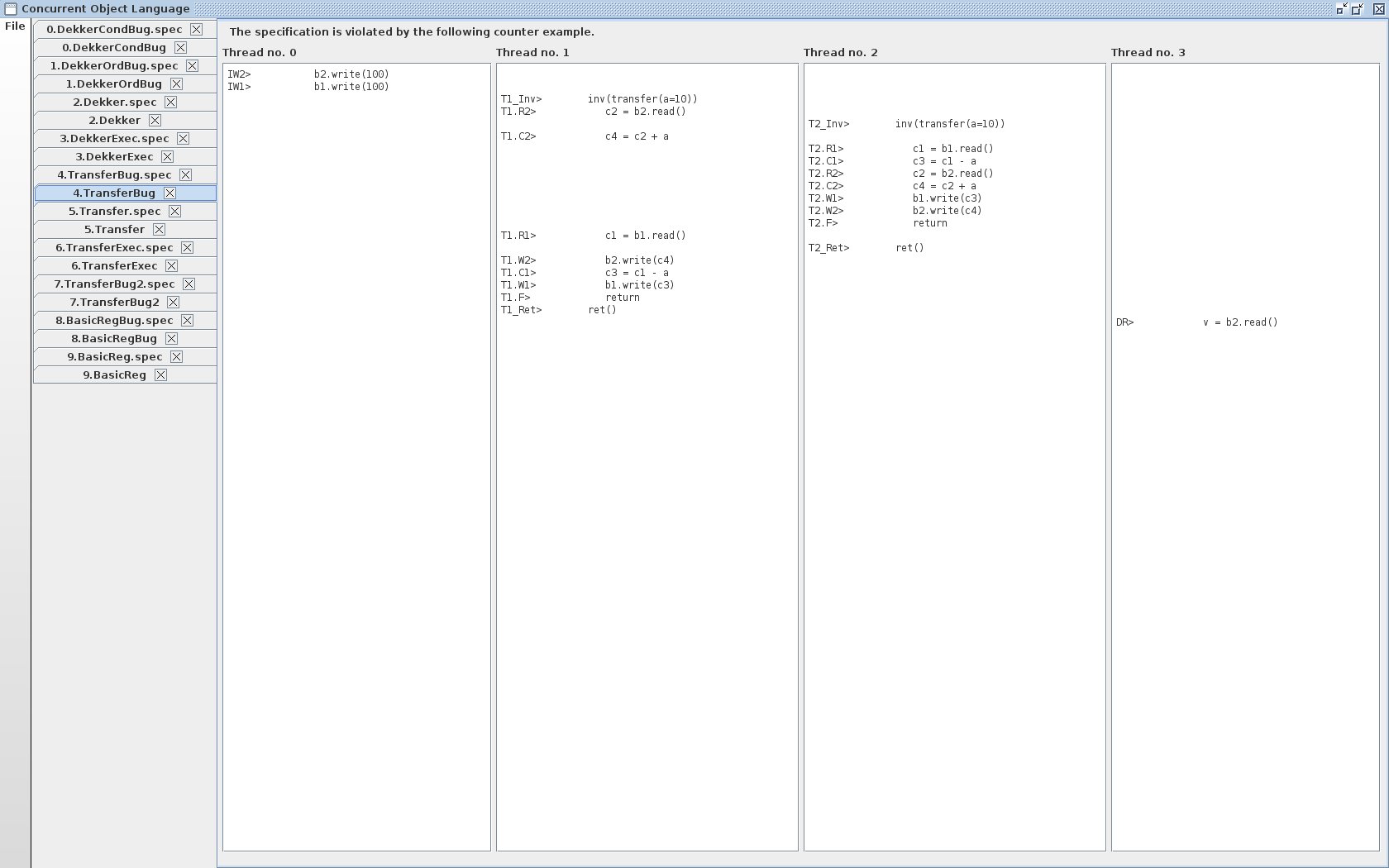Image resolution: width=1389 pixels, height=868 pixels.
Task: Close the 6.TransferExec tab via its X icon
Action: point(171,265)
